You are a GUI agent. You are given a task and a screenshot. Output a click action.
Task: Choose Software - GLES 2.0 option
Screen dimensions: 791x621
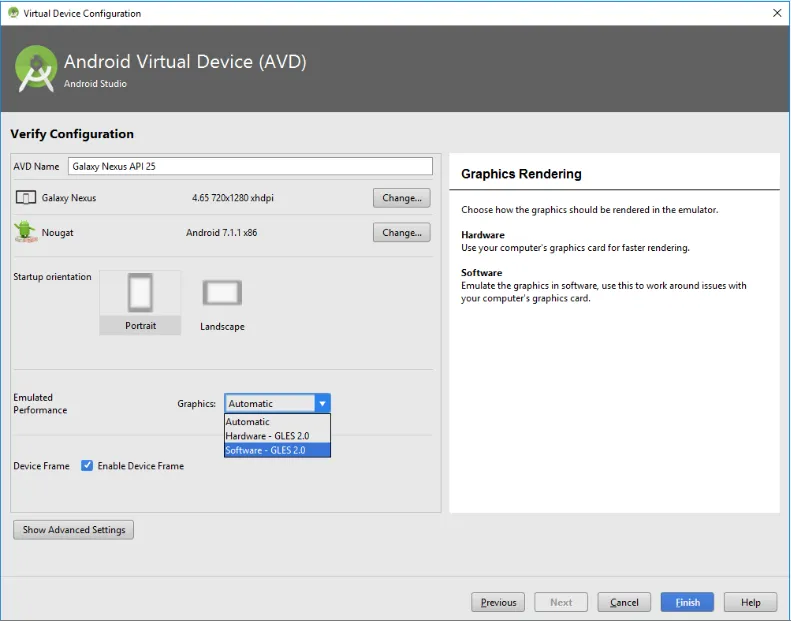(277, 450)
